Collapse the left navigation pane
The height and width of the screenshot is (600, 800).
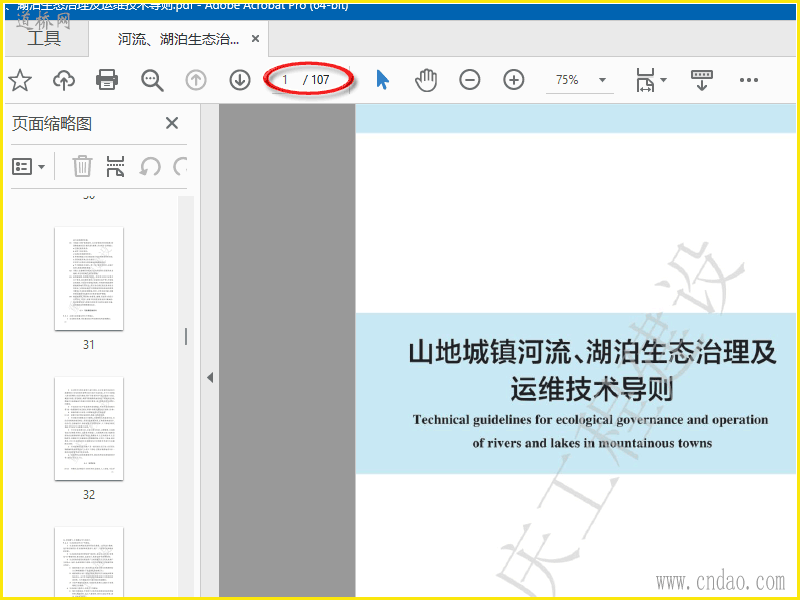[x=210, y=377]
